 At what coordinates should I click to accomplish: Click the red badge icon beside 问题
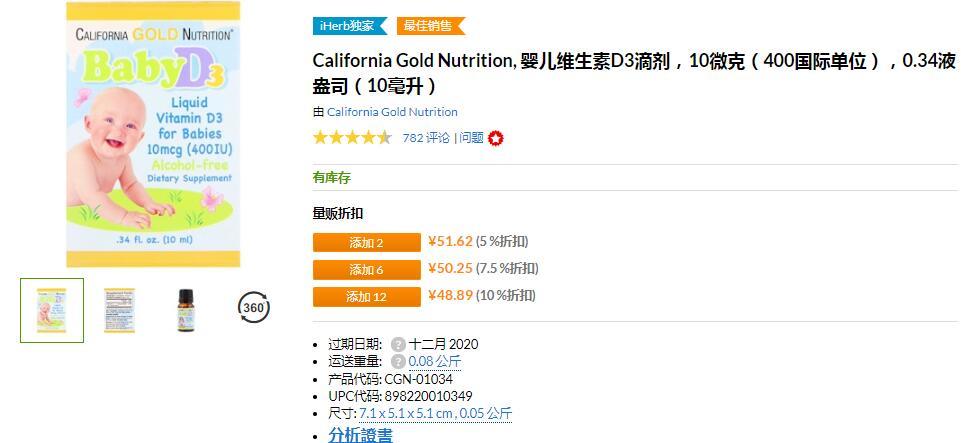point(495,138)
